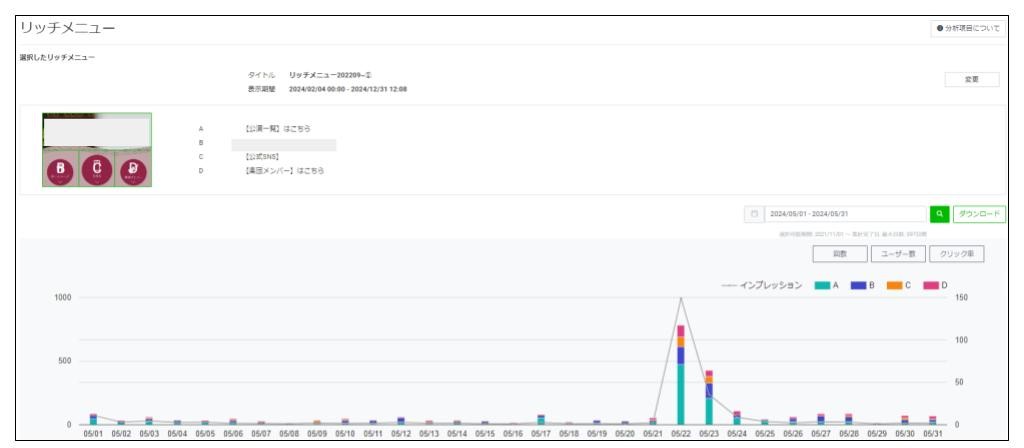1024x448 pixels.
Task: Open the date range input field
Action: [x=845, y=214]
